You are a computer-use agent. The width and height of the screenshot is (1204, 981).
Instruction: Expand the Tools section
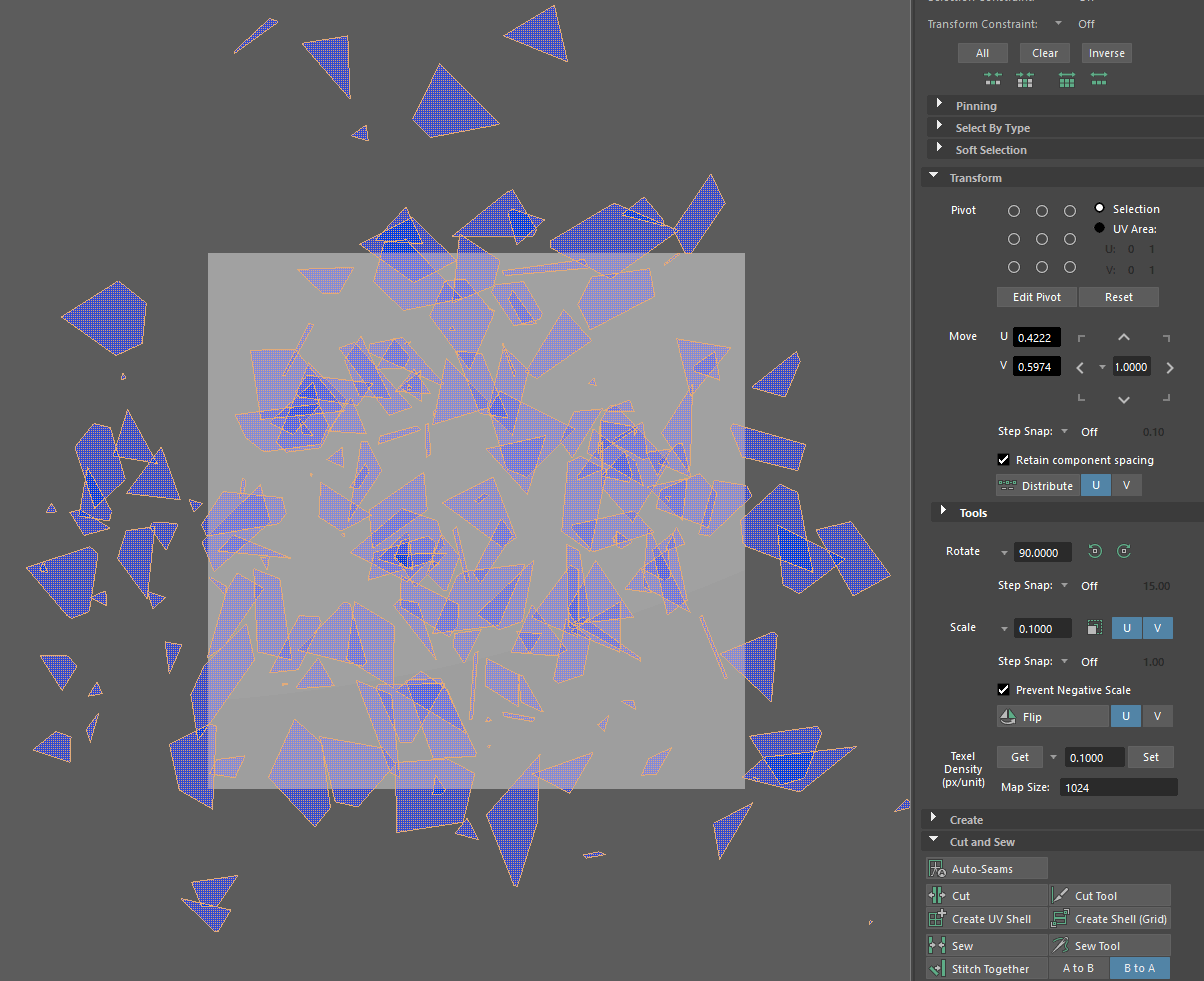(944, 512)
